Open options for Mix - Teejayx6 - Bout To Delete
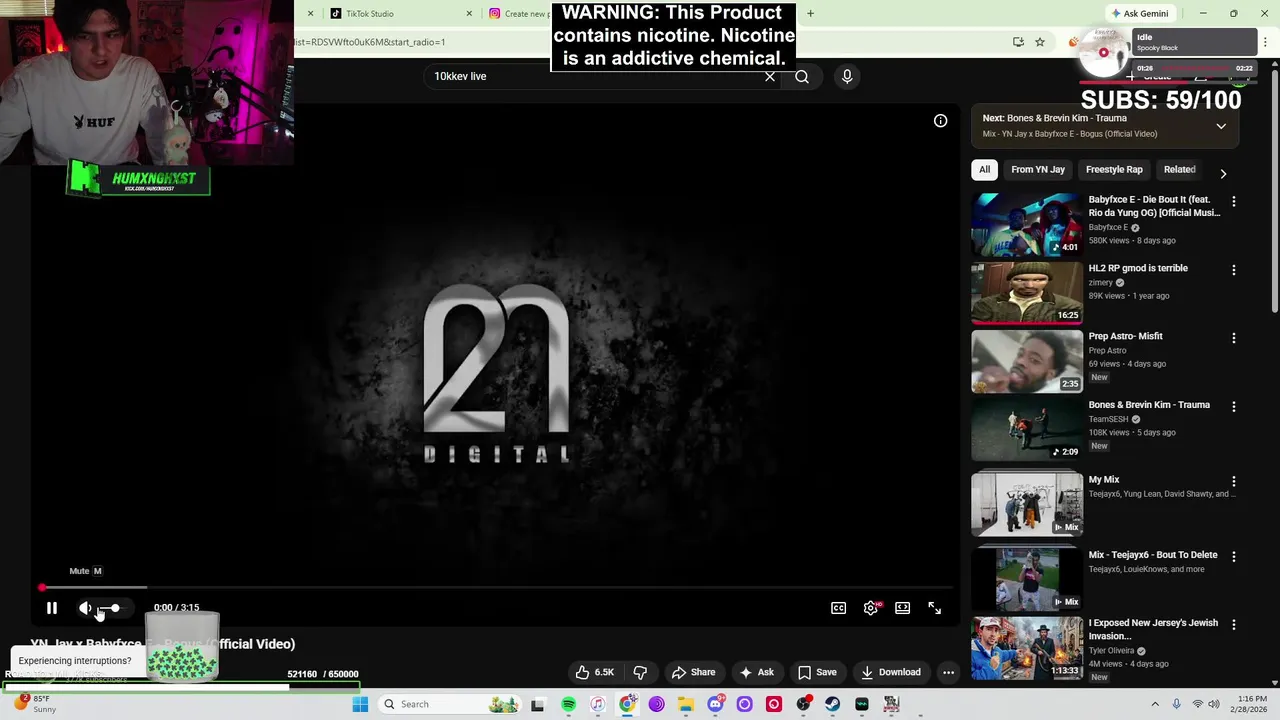Image resolution: width=1280 pixels, height=720 pixels. coord(1233,556)
